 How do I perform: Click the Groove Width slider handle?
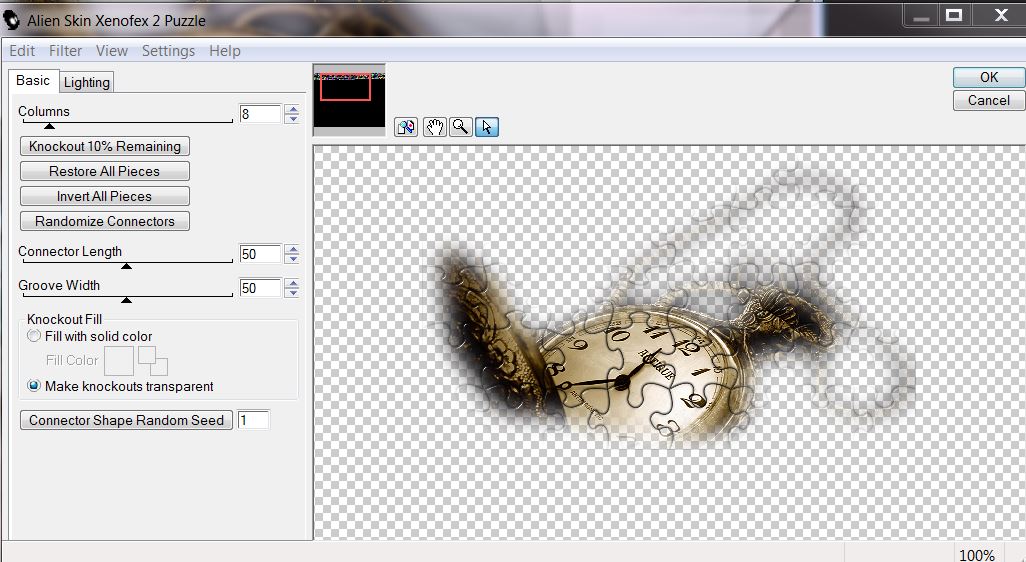point(126,300)
